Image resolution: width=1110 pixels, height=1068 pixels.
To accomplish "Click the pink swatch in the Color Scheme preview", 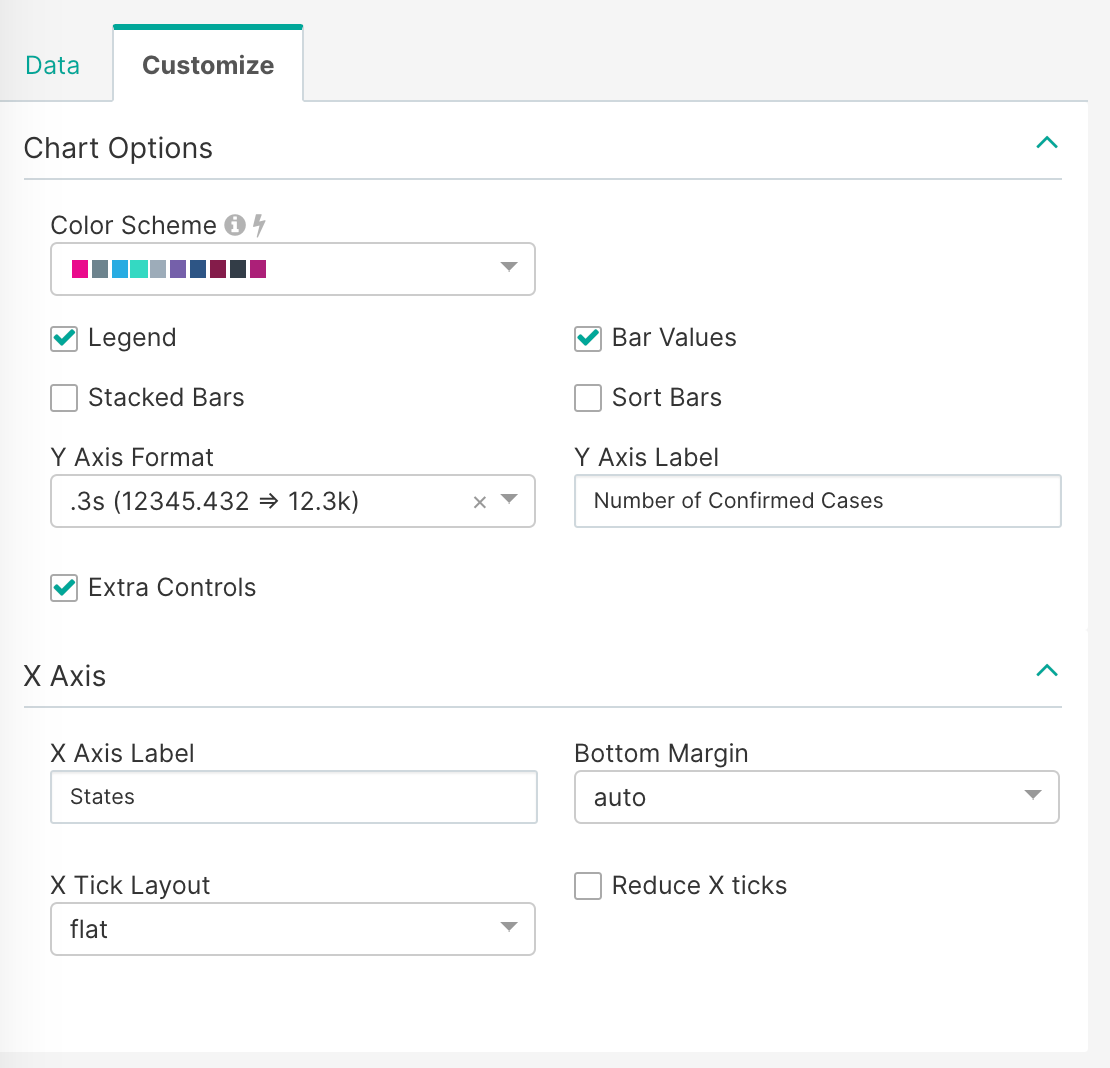I will tap(81, 269).
